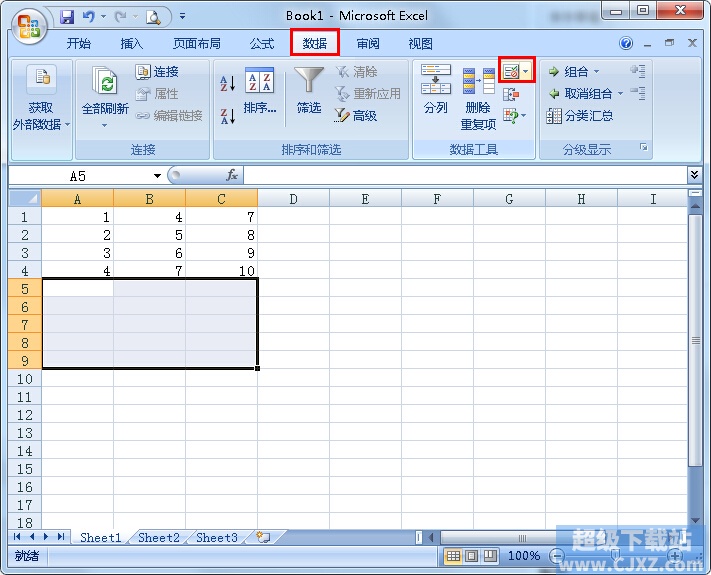Screen dimensions: 711x575
Task: Open print preview from Quick Access toolbar
Action: (x=153, y=17)
